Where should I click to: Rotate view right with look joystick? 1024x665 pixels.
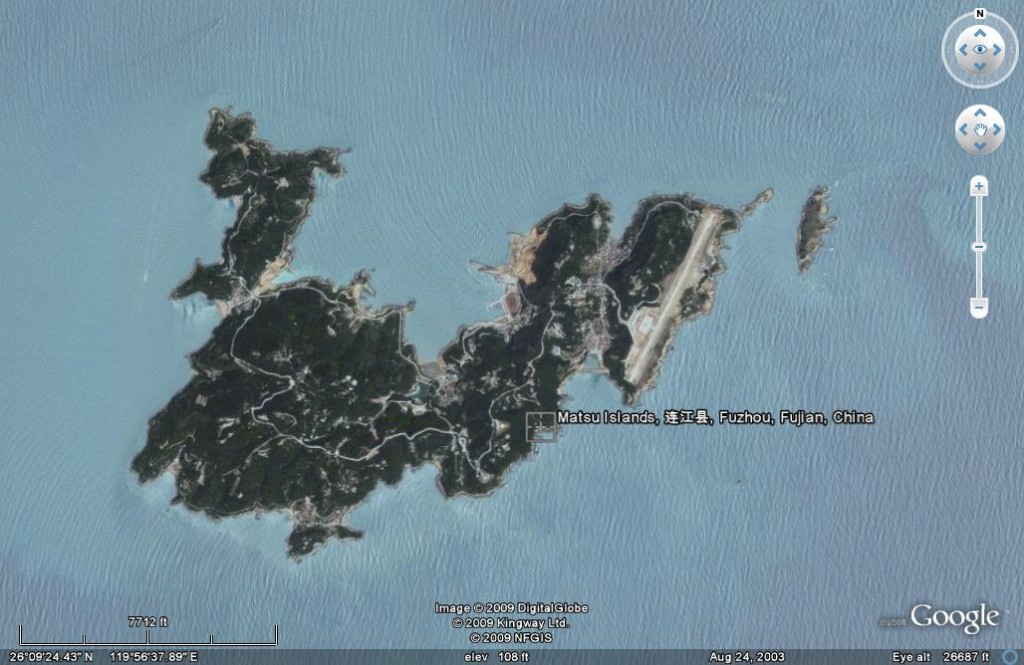(x=997, y=49)
